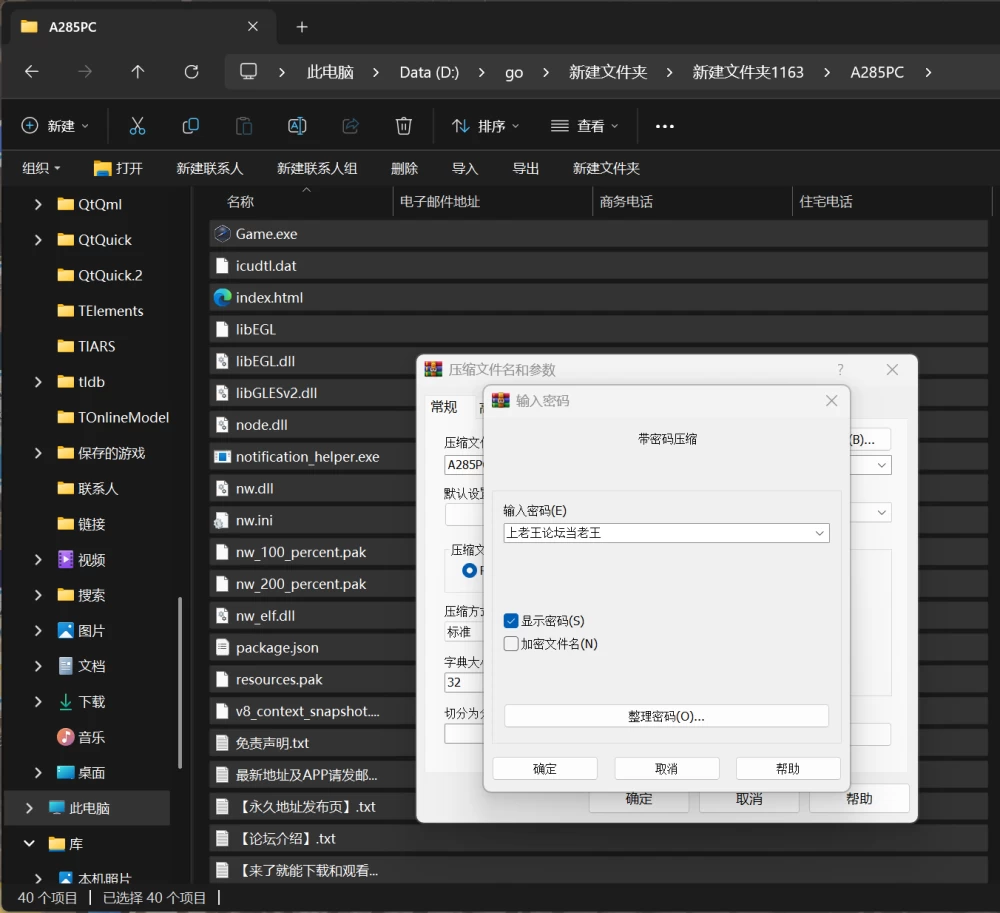Expand the QtQml folder in tree
1000x913 pixels.
tap(38, 204)
